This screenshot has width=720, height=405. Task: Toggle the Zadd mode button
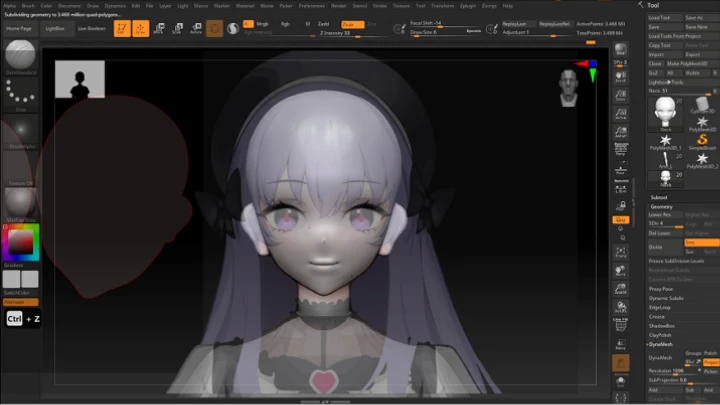click(x=323, y=24)
